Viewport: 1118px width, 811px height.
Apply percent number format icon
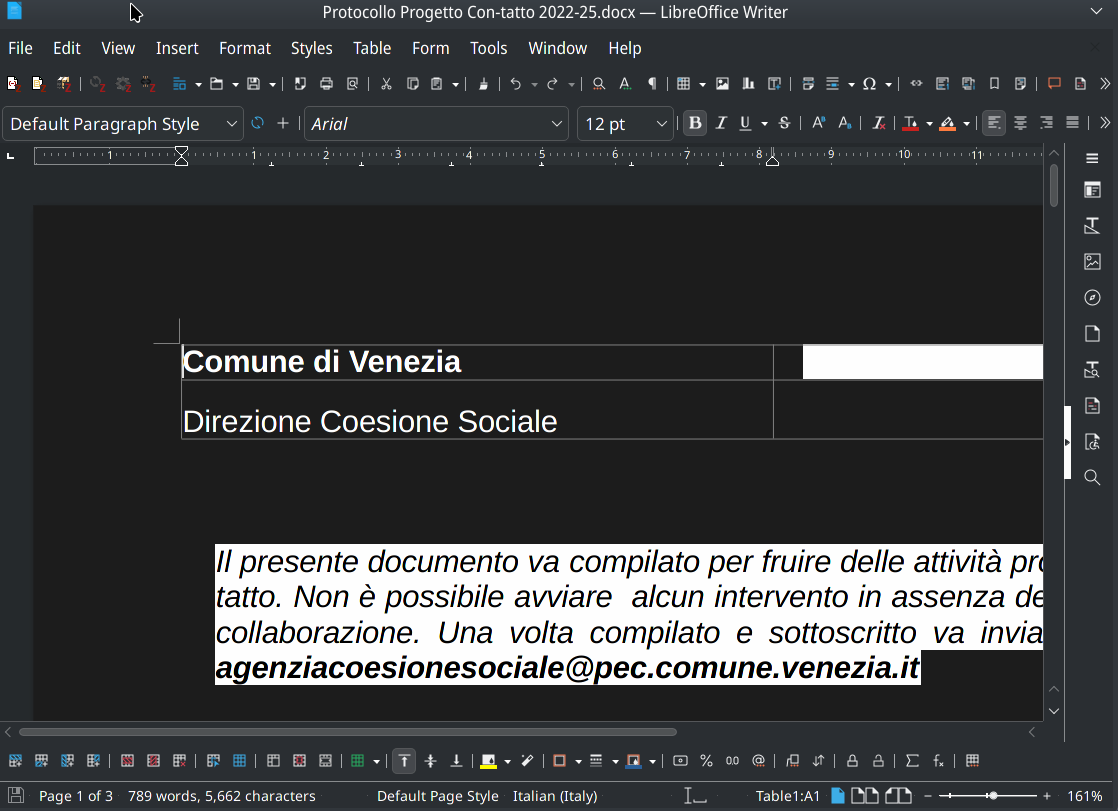[x=706, y=761]
